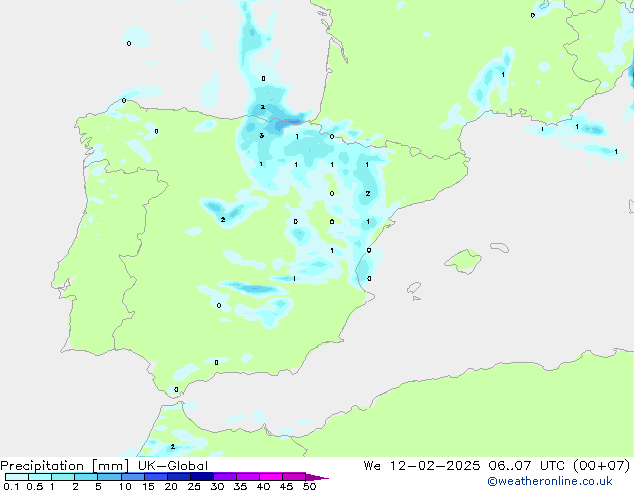Image resolution: width=634 pixels, height=490 pixels.
Task: Click the 'Precipitation [mm]' title text
Action: [65, 466]
